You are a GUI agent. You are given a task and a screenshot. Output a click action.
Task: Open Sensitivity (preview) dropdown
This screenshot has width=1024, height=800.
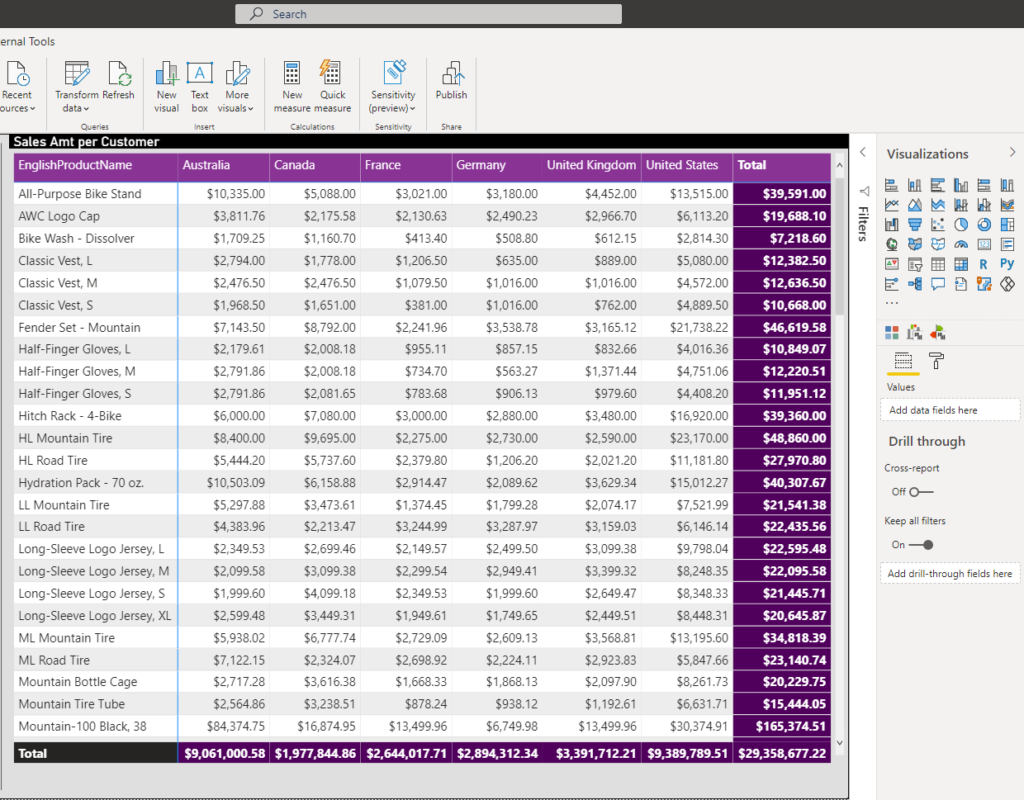(393, 101)
